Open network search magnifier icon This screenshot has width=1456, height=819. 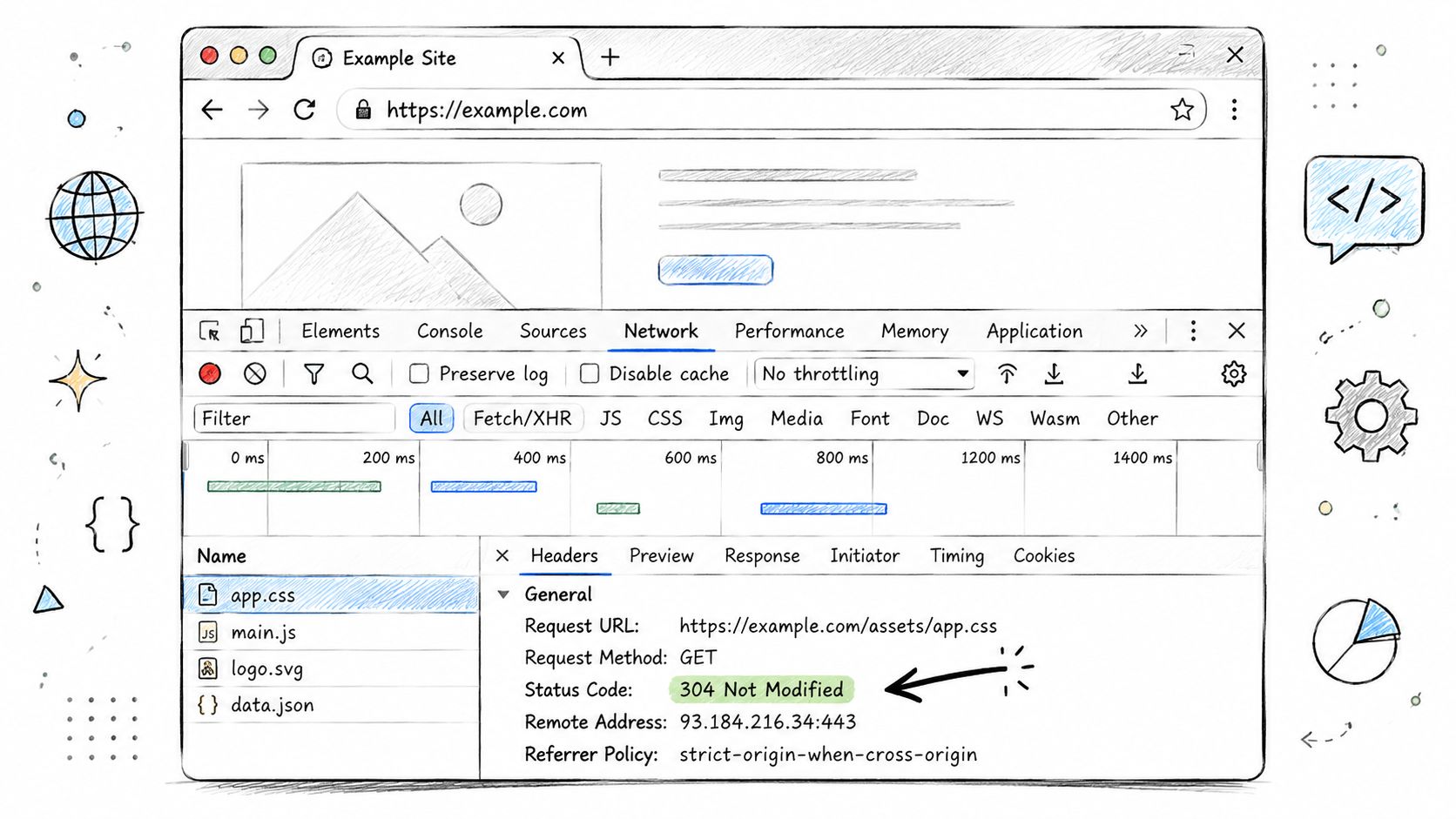tap(362, 374)
